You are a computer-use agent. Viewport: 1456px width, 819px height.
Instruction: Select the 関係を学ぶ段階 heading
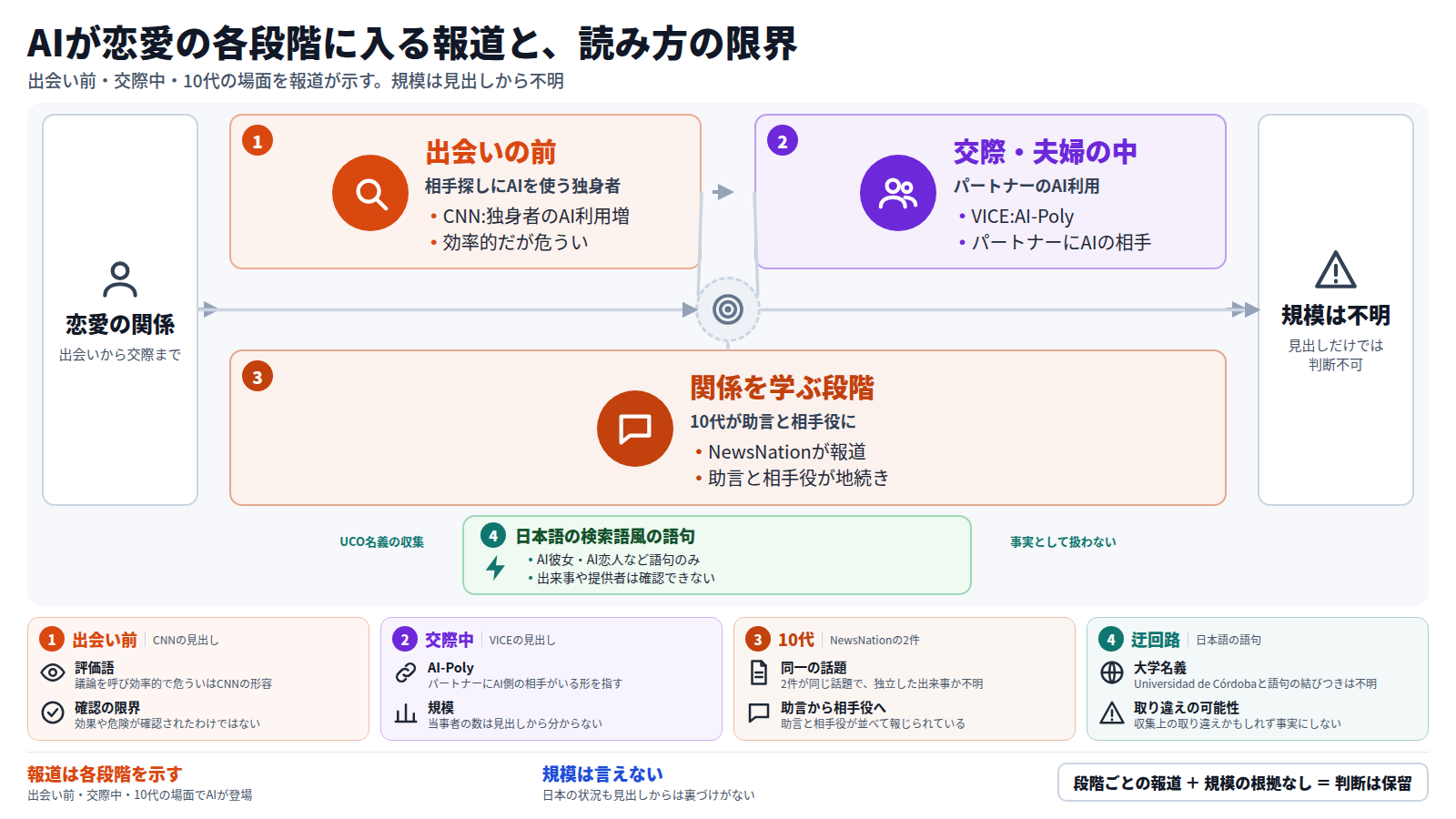pyautogui.click(x=782, y=388)
